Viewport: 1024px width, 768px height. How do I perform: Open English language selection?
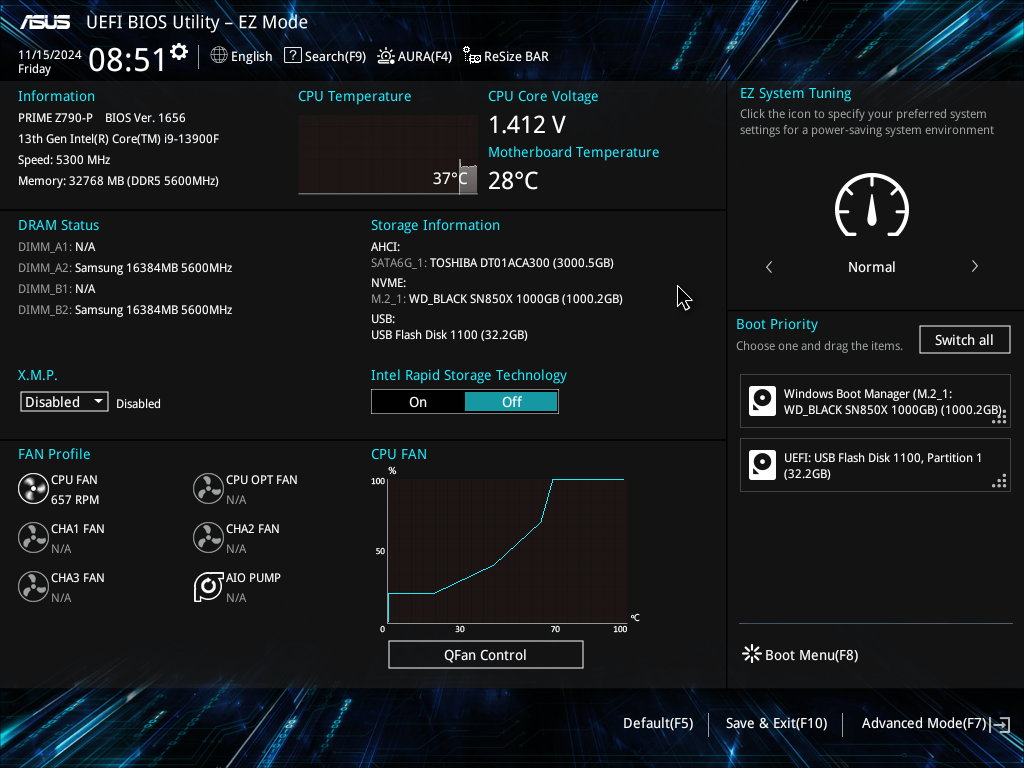tap(251, 56)
